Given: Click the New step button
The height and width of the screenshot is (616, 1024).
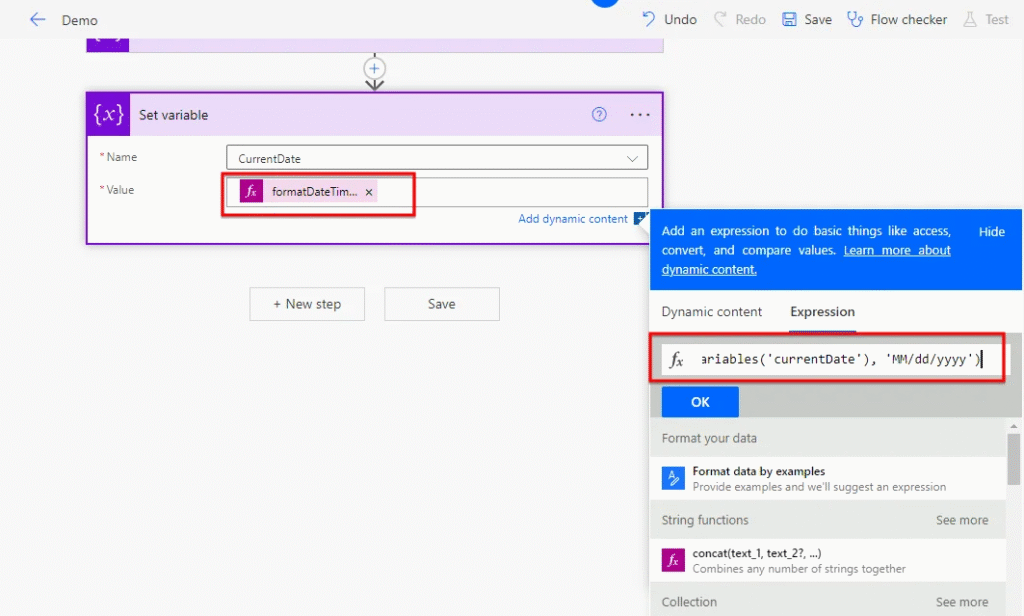Looking at the screenshot, I should click(x=307, y=304).
